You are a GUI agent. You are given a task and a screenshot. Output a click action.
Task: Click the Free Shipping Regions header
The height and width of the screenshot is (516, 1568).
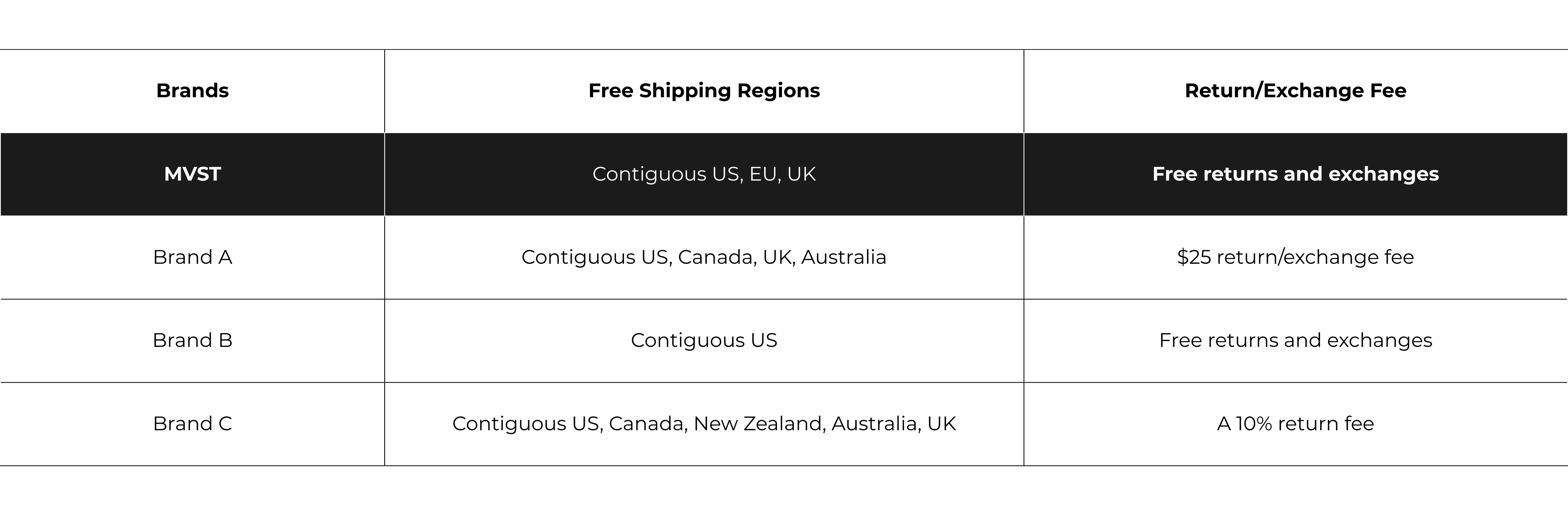tap(704, 91)
